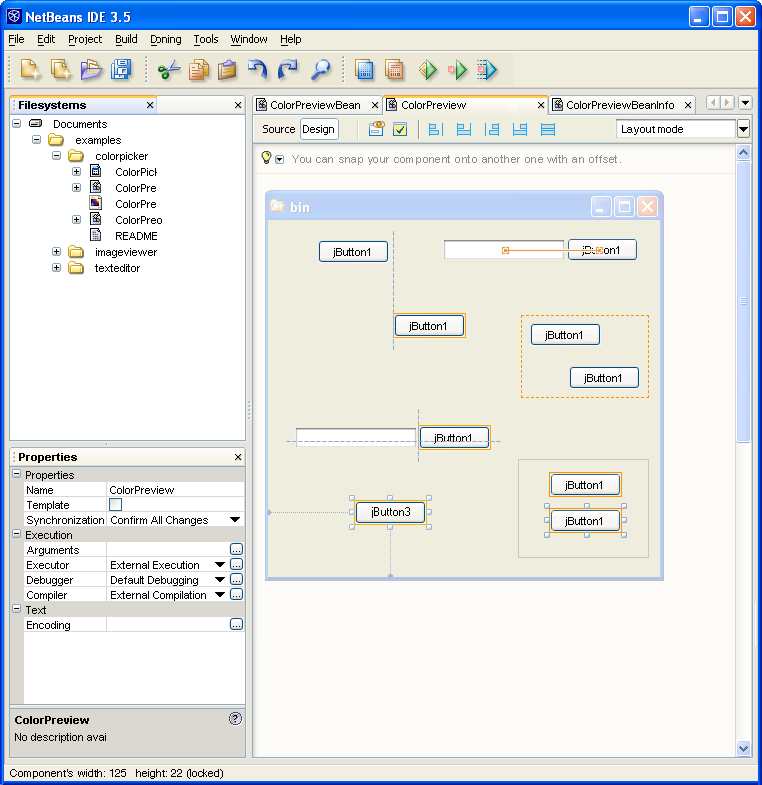Save all using the floppy disk icon
Screen dimensions: 762x785
[121, 69]
